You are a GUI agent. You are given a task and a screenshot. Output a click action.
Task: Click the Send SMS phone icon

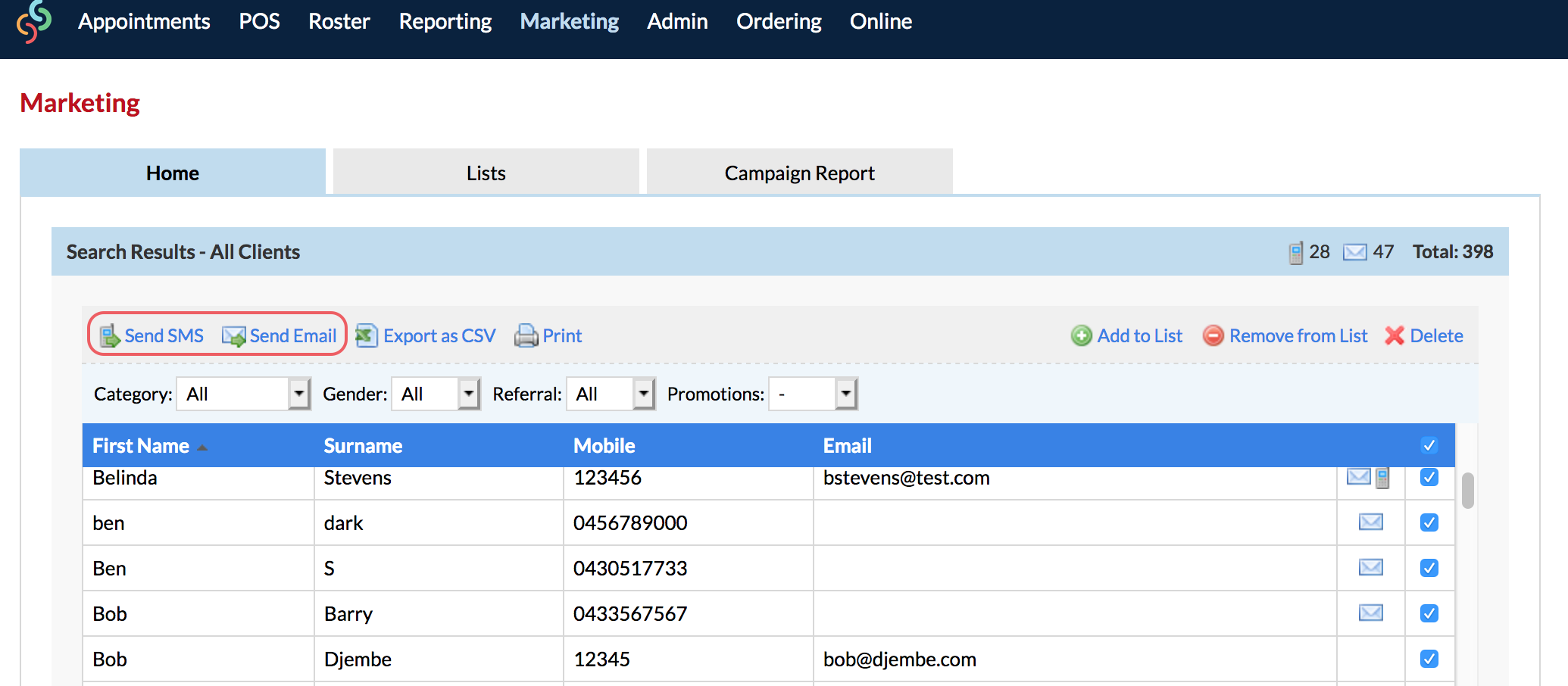(110, 335)
